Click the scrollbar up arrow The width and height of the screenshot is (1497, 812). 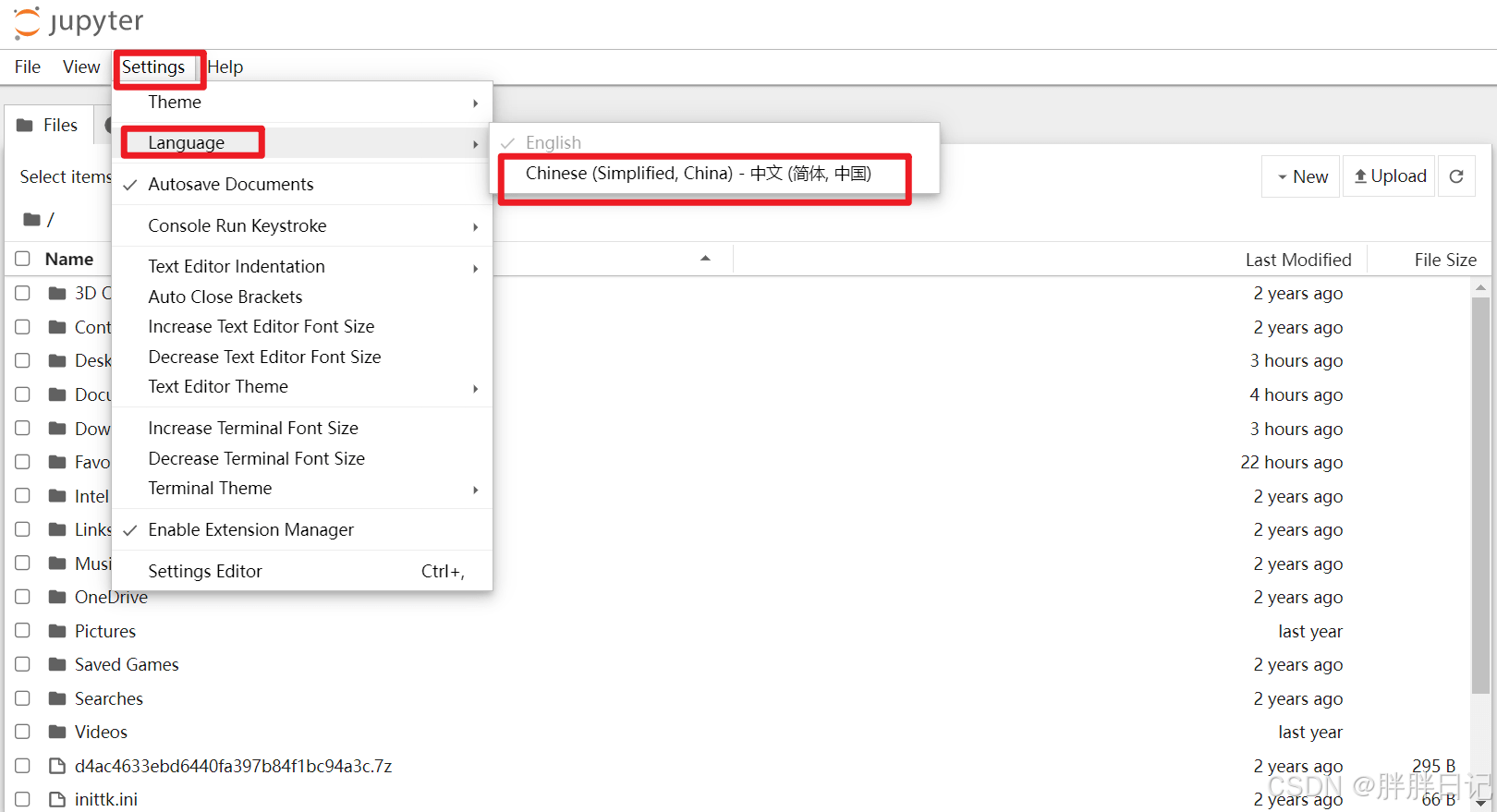[x=1480, y=287]
